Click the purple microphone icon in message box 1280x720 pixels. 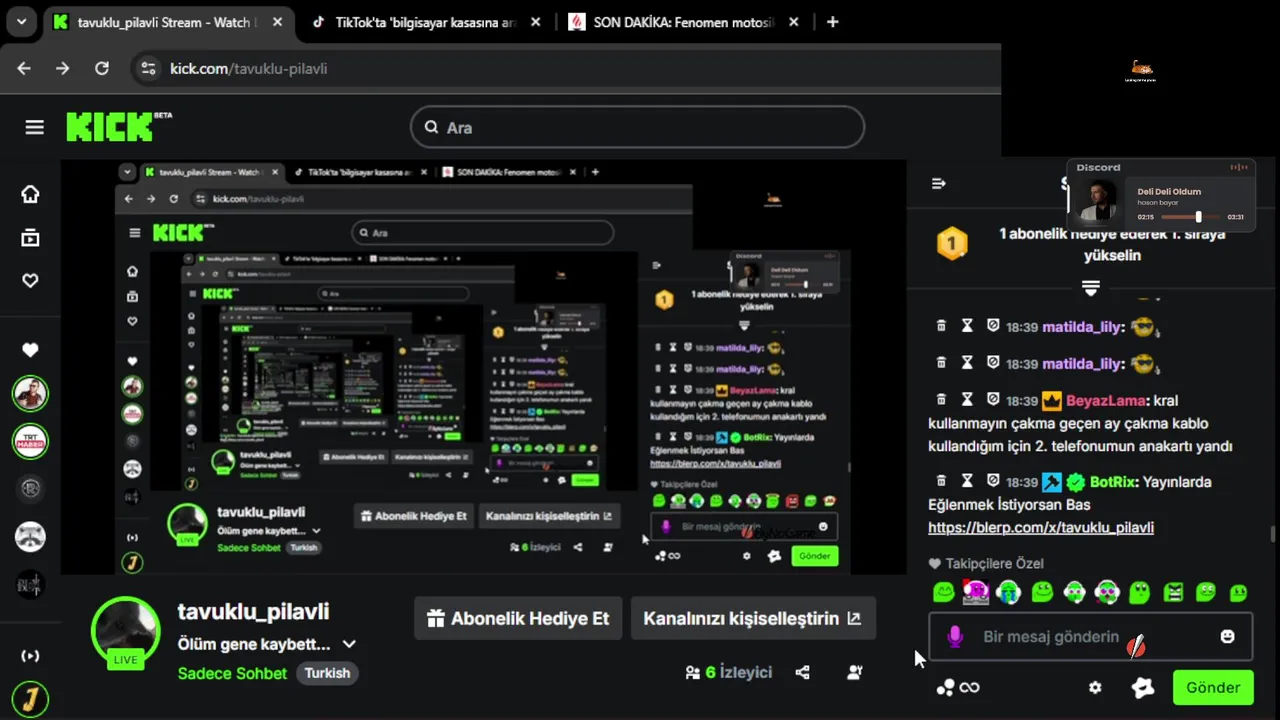click(x=955, y=636)
